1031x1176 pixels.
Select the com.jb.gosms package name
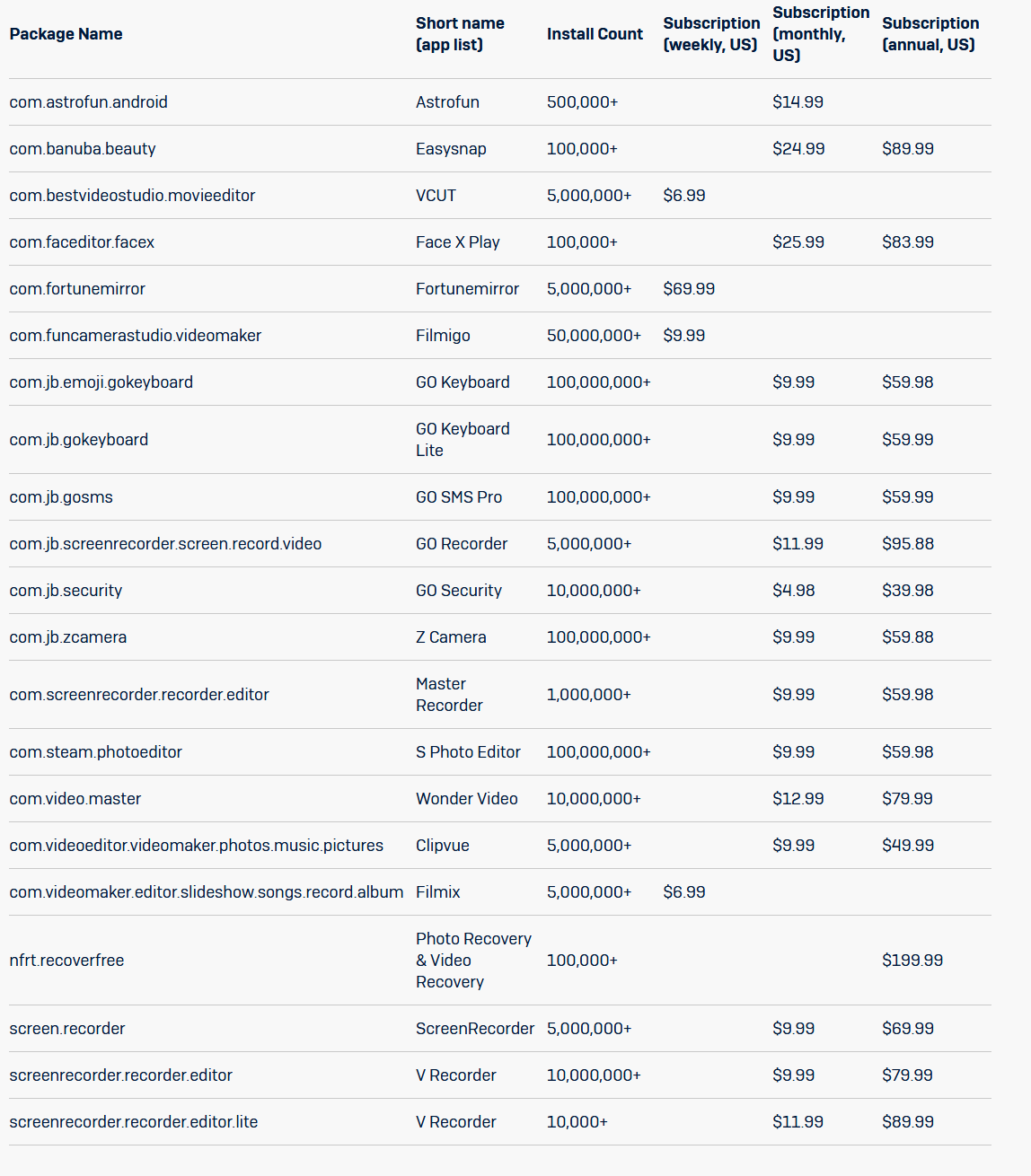coord(61,497)
